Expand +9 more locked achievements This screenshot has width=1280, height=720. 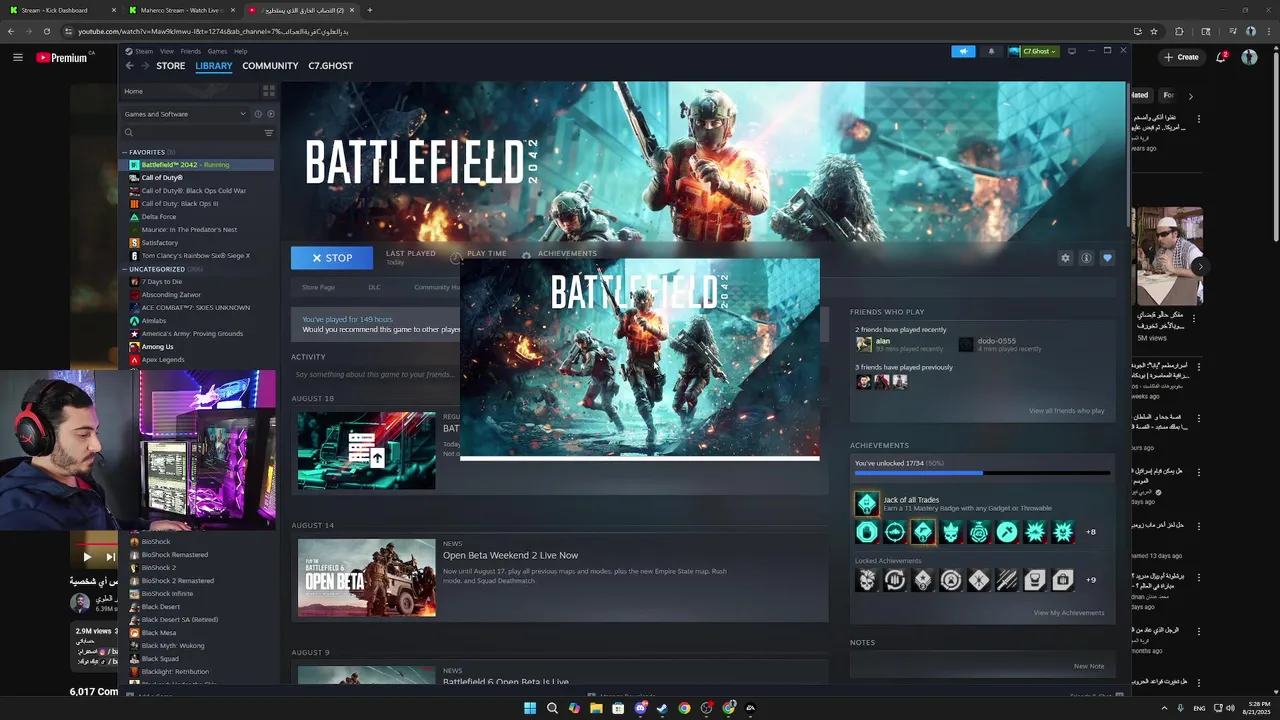tap(1091, 580)
